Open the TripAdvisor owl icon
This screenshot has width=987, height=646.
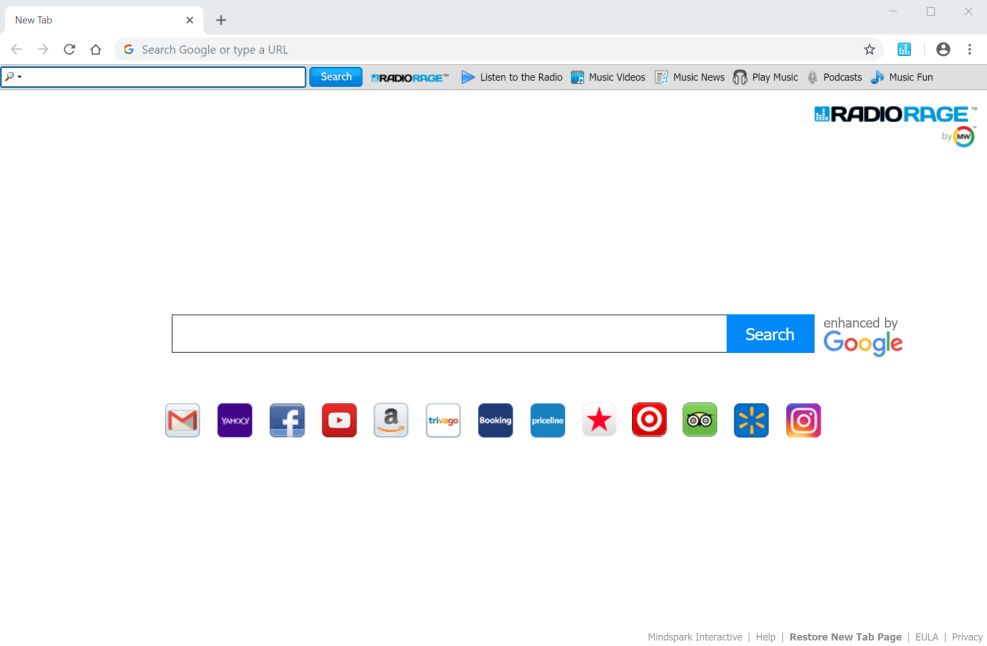point(699,419)
